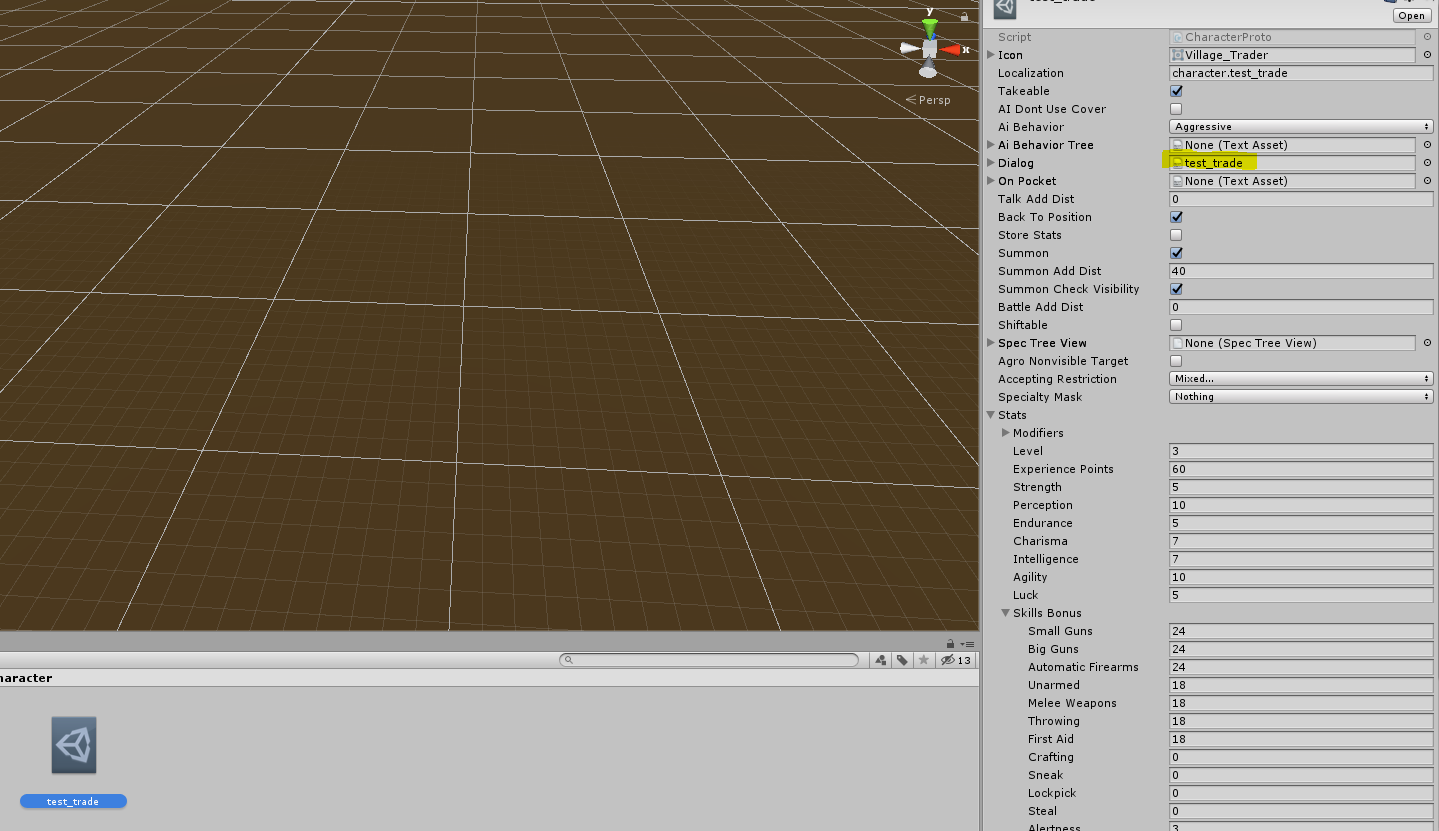Image resolution: width=1439 pixels, height=831 pixels.
Task: Click the center cube of the scene gizmo
Action: point(930,48)
